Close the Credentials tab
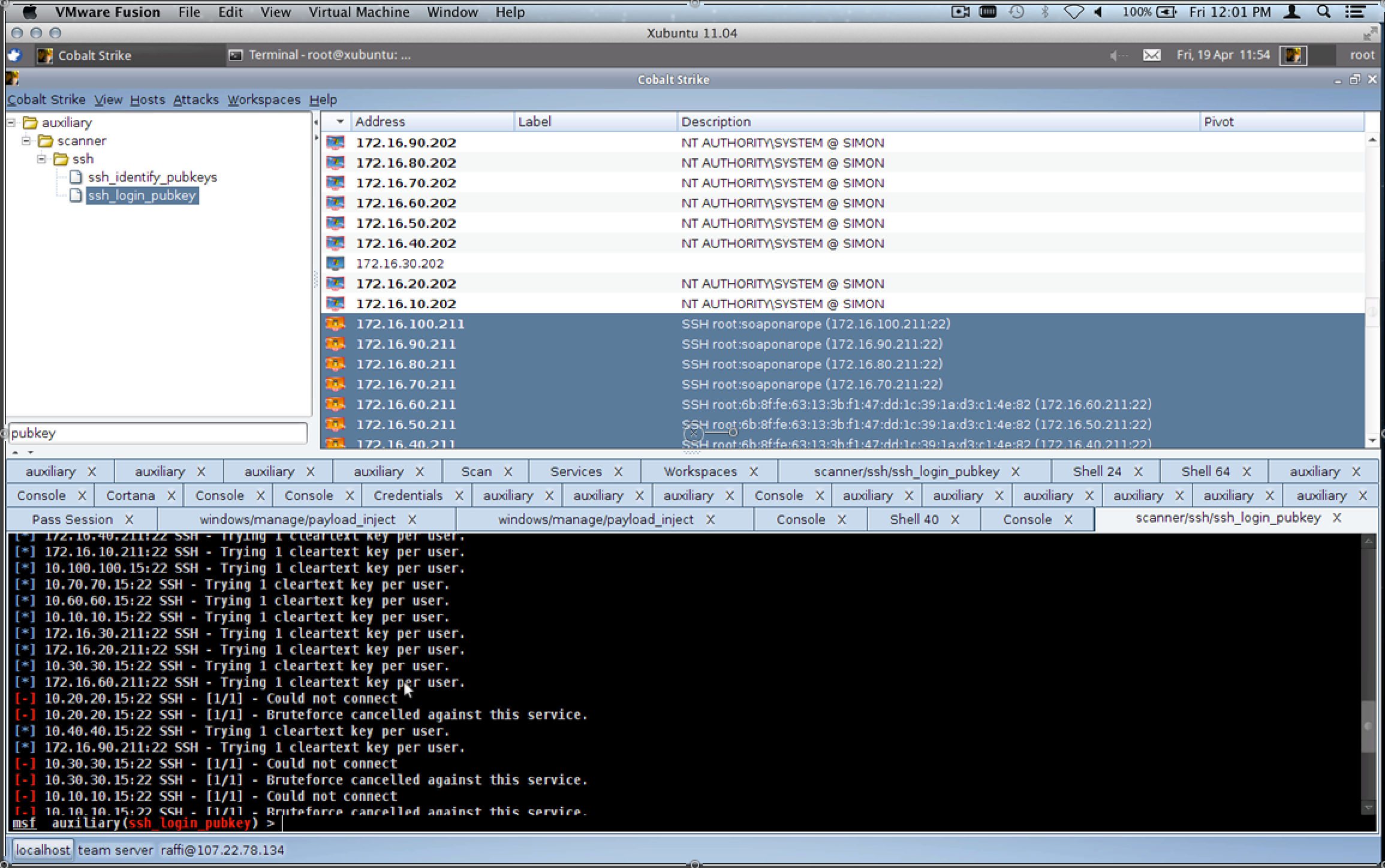The image size is (1385, 868). point(459,496)
